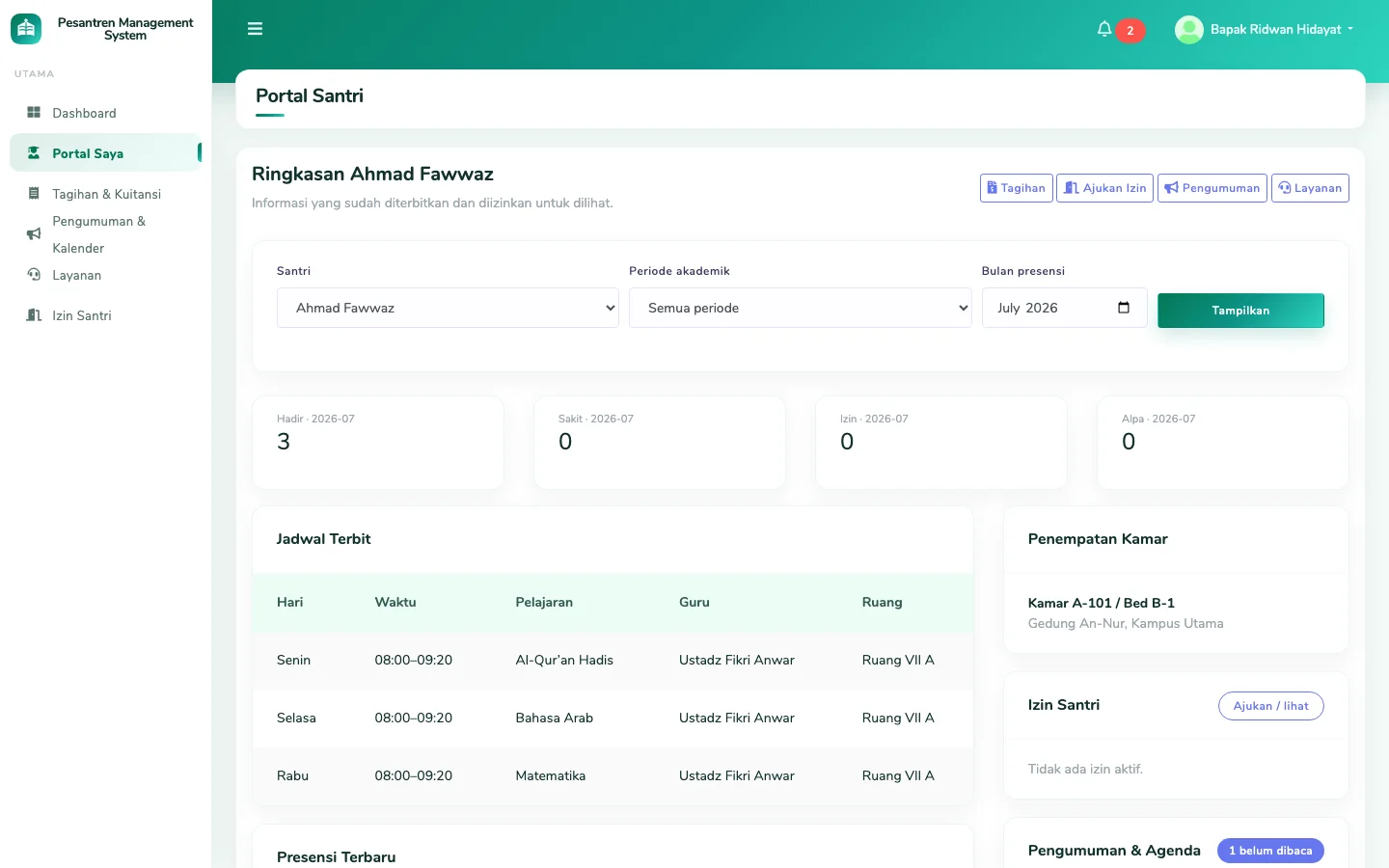The height and width of the screenshot is (868, 1389).
Task: Click the Tidak ada izin aktif text
Action: [x=1085, y=769]
